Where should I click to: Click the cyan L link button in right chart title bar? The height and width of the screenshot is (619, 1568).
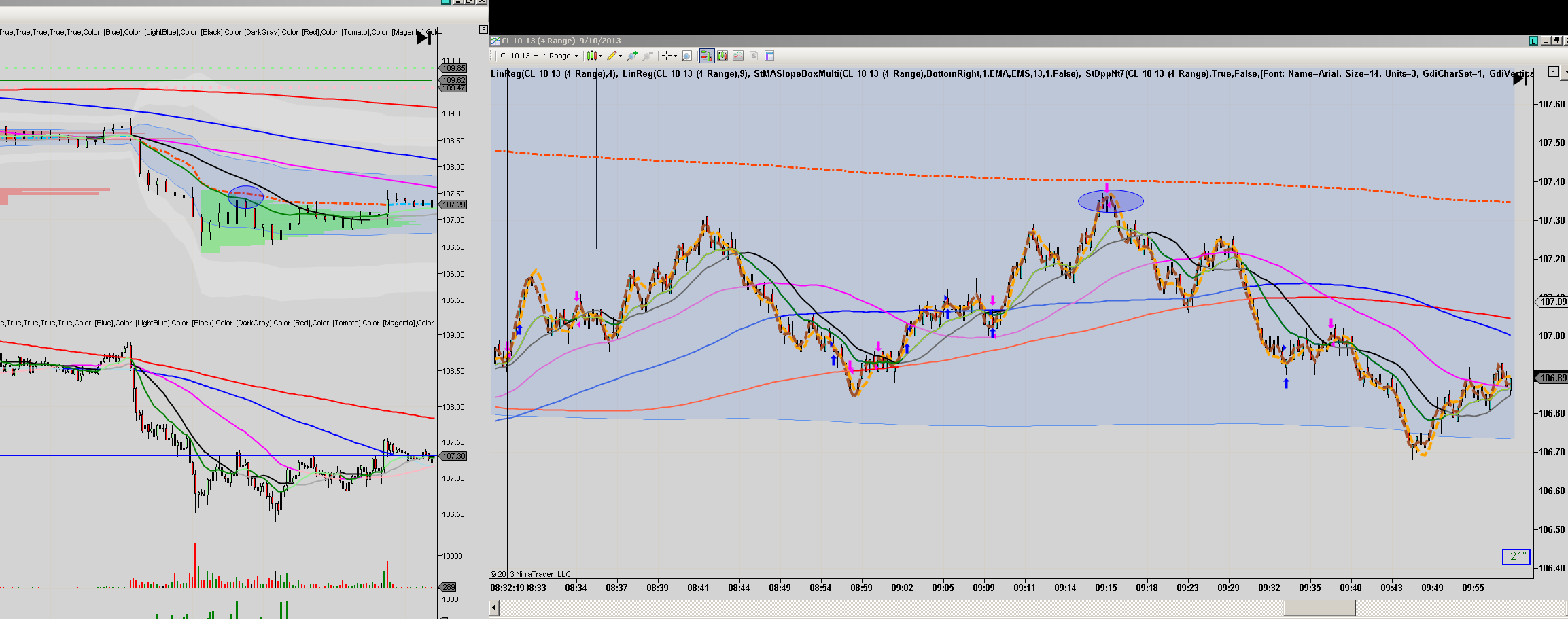(1533, 41)
